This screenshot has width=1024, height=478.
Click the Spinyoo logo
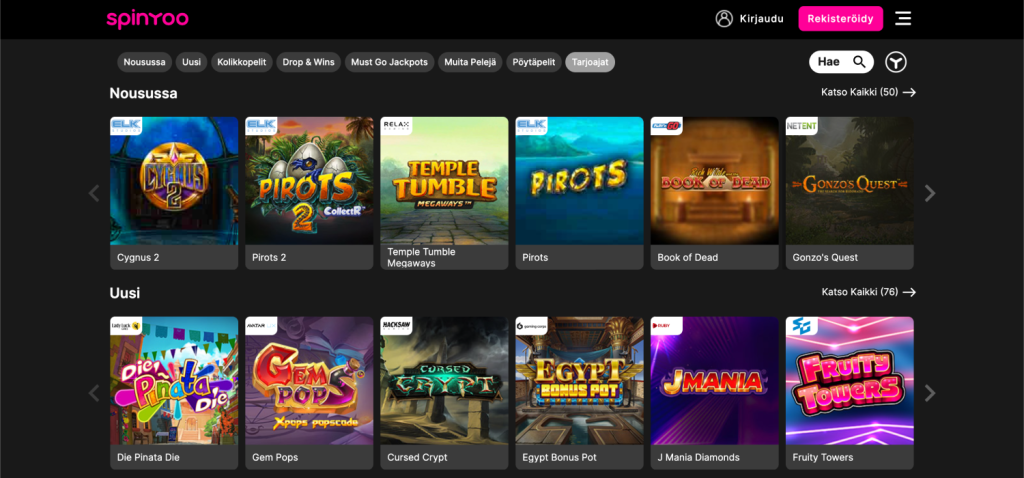(148, 19)
